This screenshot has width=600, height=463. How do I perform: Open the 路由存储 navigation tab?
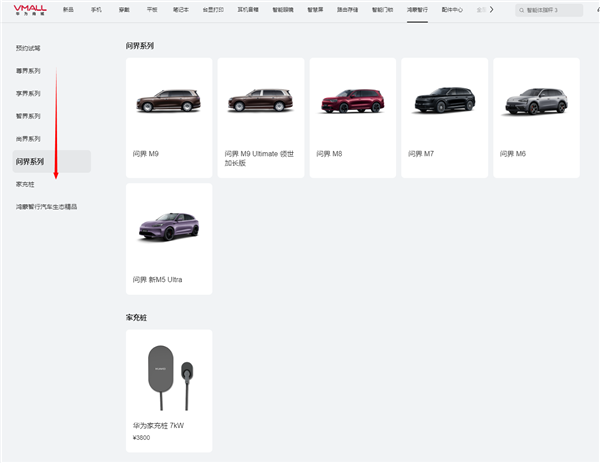point(347,10)
